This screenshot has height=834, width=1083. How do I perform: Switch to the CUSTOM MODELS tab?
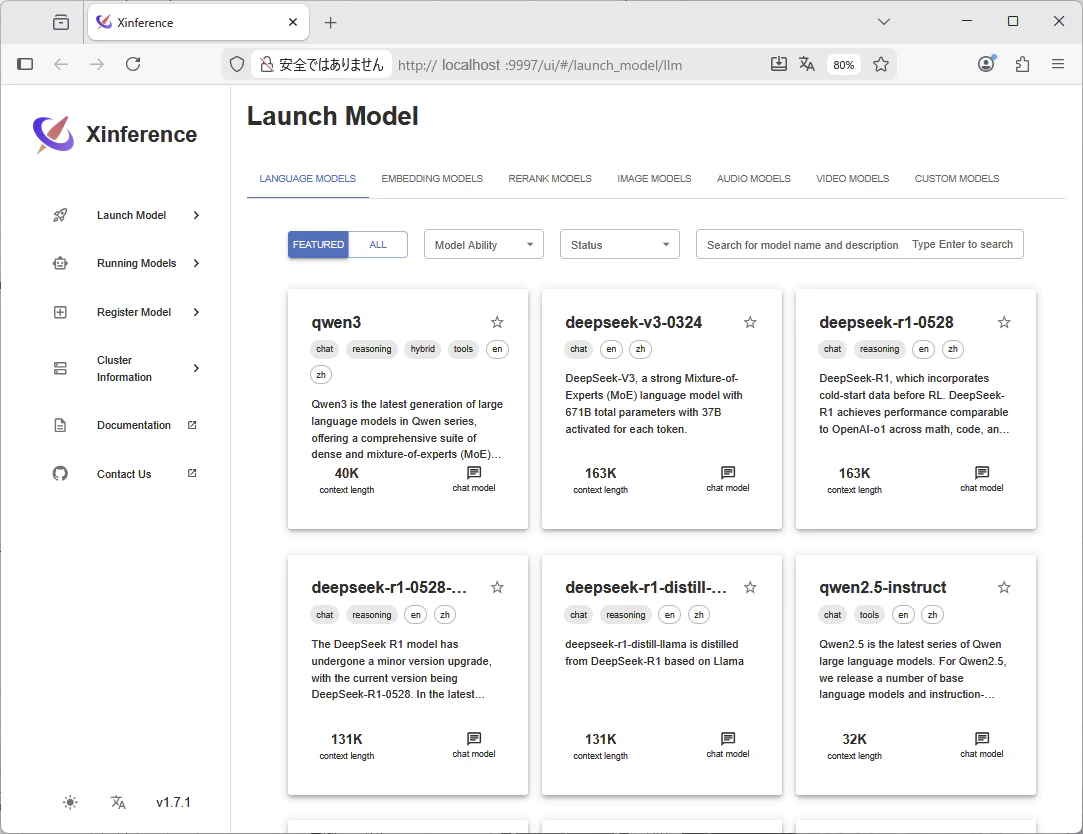[x=957, y=178]
